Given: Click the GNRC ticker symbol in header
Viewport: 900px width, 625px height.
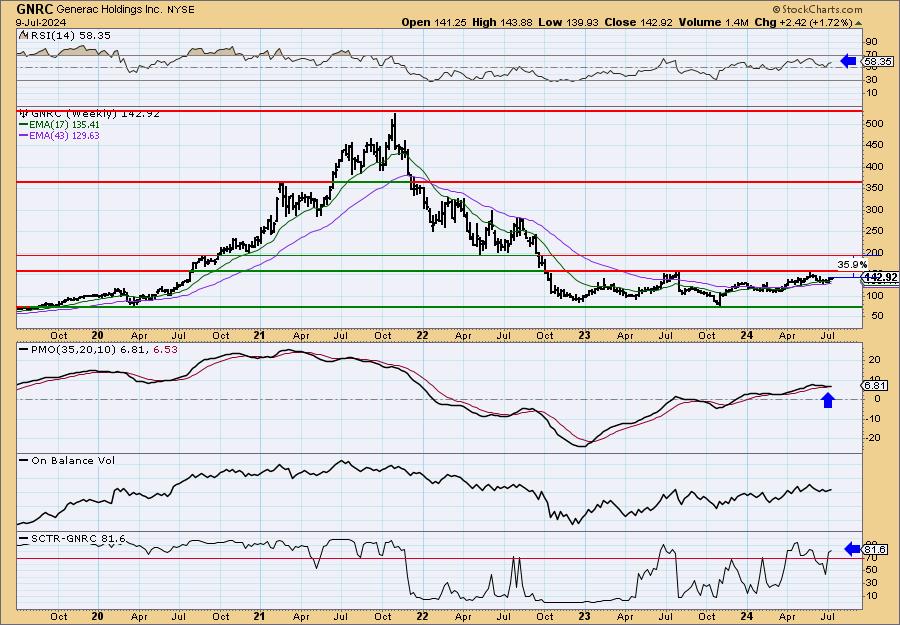Looking at the screenshot, I should coord(34,9).
